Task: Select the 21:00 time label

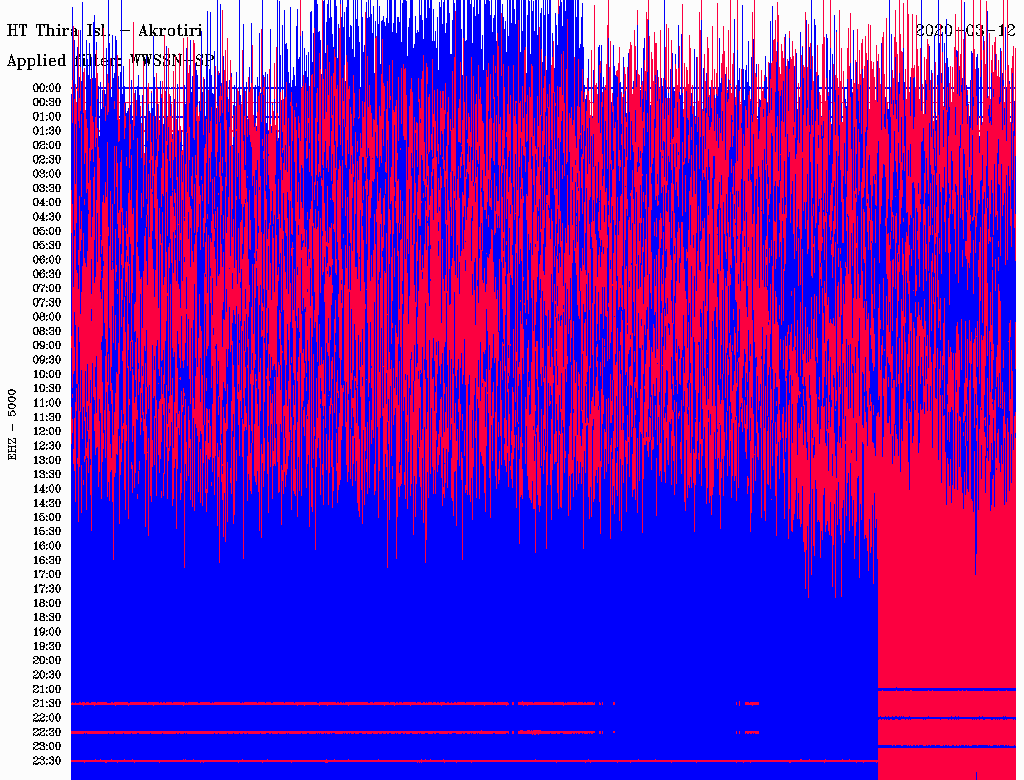Action: coord(47,689)
